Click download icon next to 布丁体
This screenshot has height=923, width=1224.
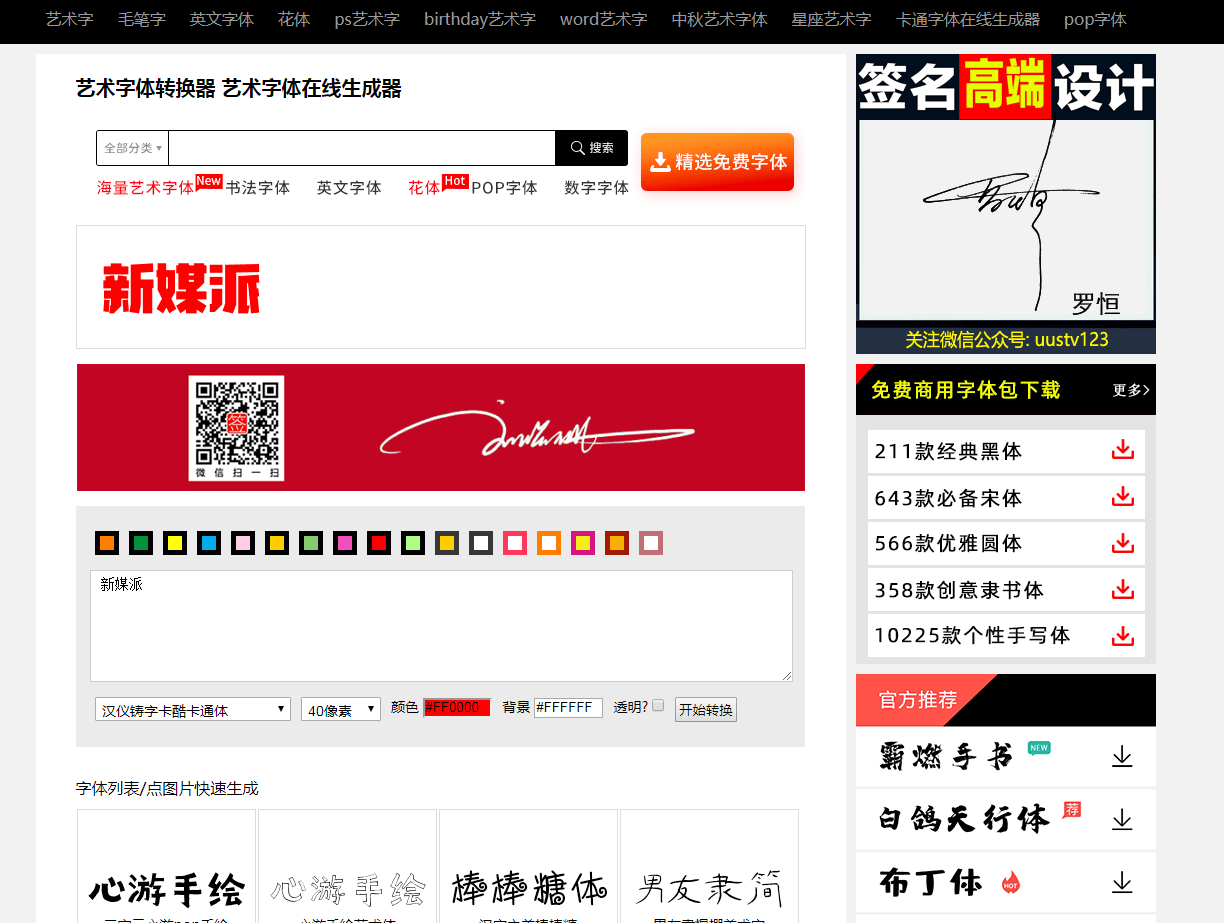pyautogui.click(x=1122, y=882)
